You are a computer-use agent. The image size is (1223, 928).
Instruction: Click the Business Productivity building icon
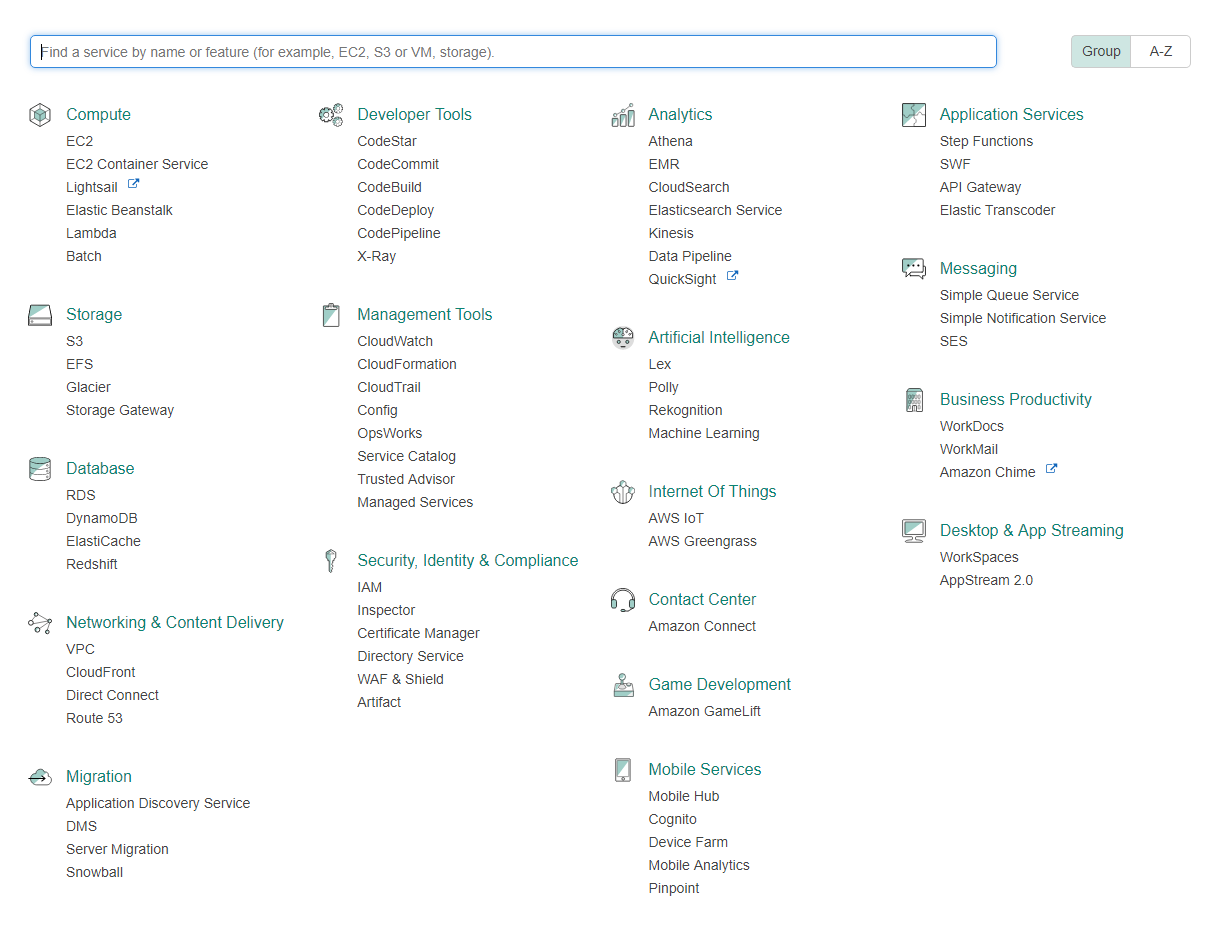click(x=914, y=400)
